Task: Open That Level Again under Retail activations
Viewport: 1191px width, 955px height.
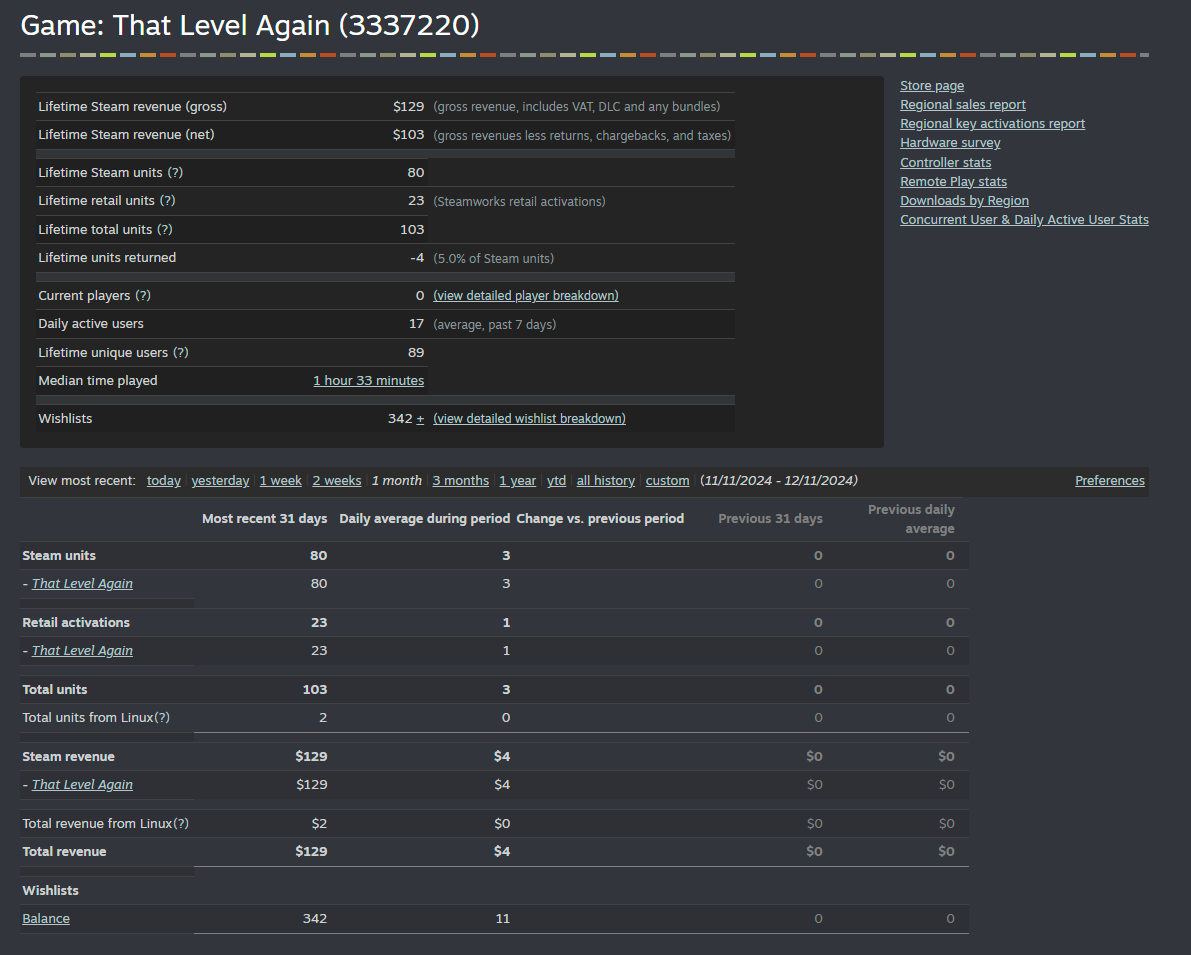Action: coord(82,650)
